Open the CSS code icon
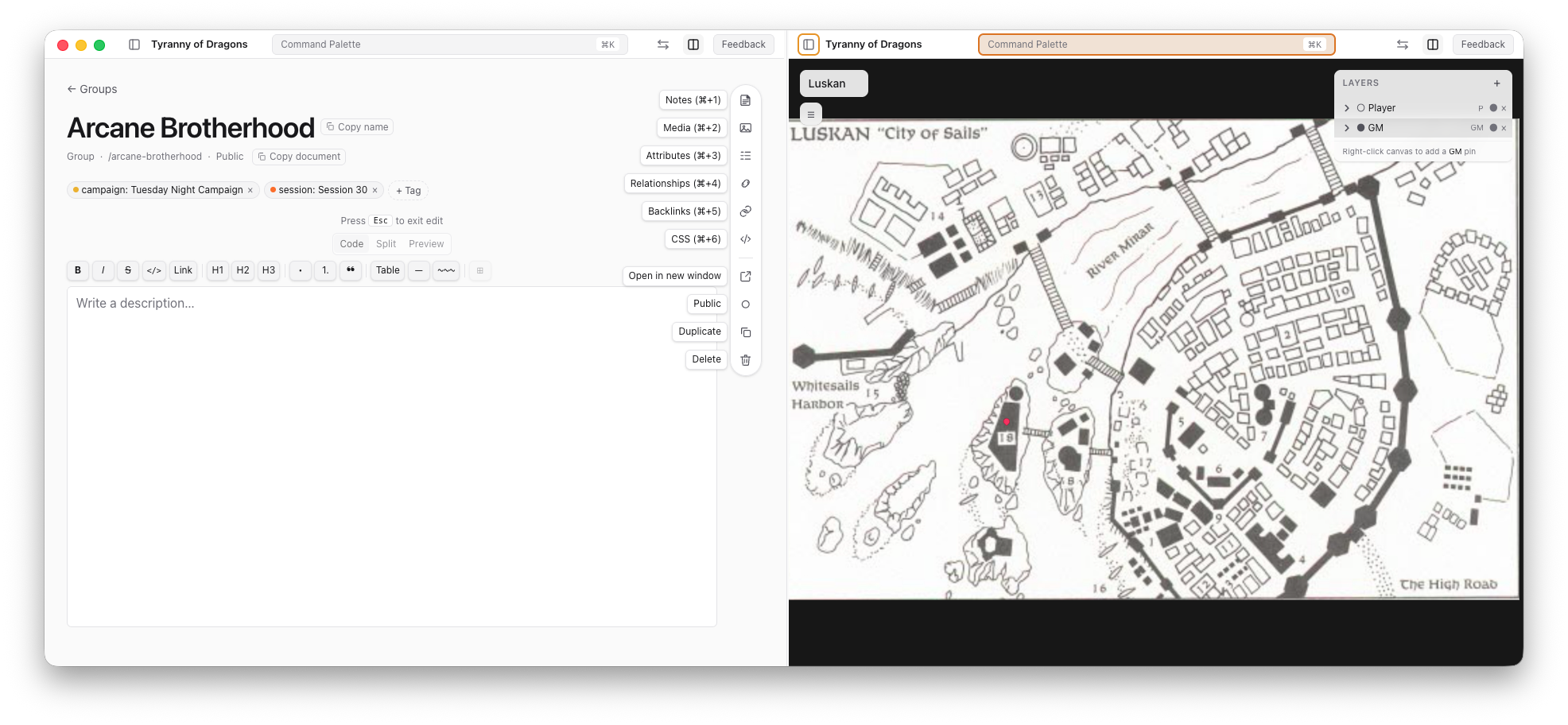Screen dimensions: 1568x725 click(x=745, y=239)
